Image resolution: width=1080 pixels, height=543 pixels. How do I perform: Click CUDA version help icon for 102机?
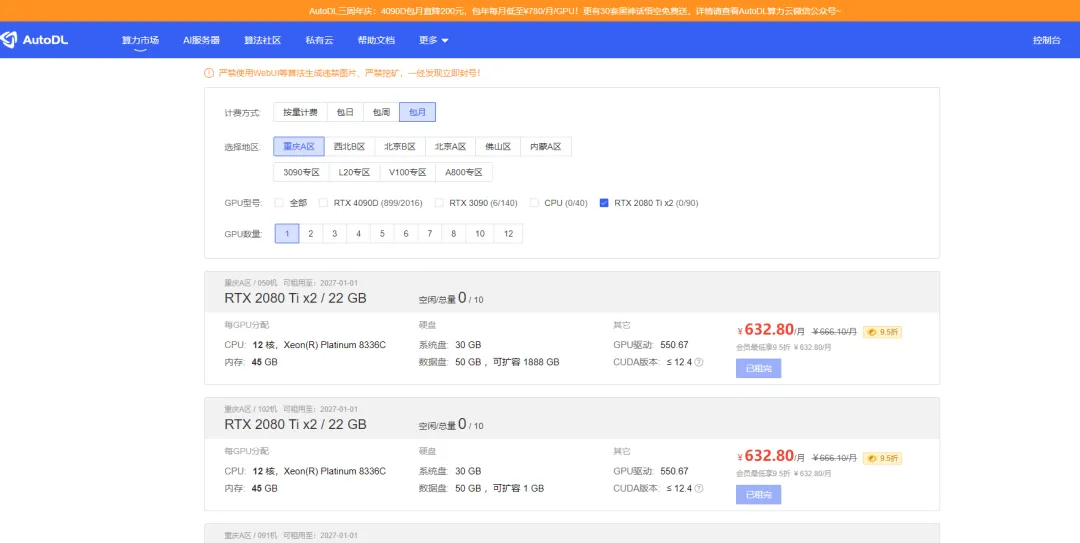(698, 489)
